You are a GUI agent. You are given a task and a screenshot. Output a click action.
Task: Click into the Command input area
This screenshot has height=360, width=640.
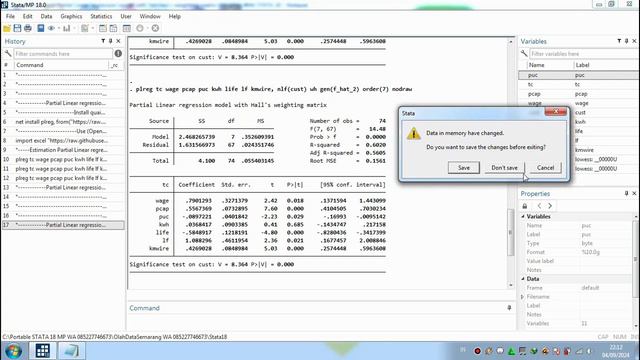point(321,322)
